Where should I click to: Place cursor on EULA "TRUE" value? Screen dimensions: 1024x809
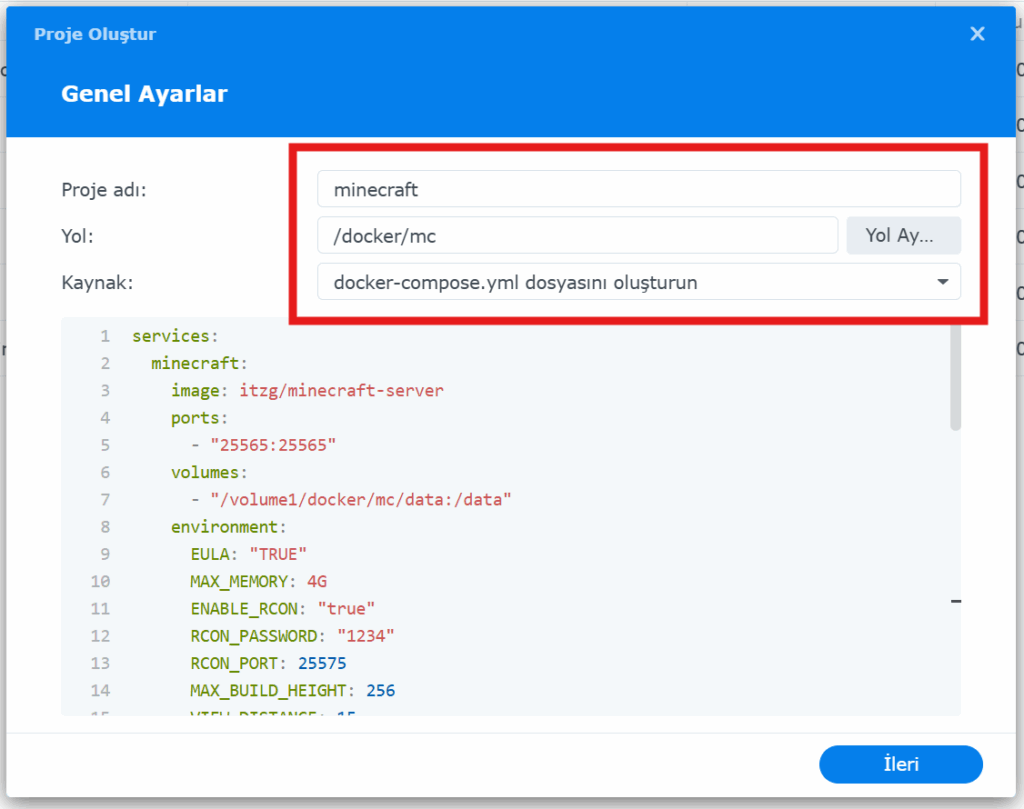click(x=277, y=554)
